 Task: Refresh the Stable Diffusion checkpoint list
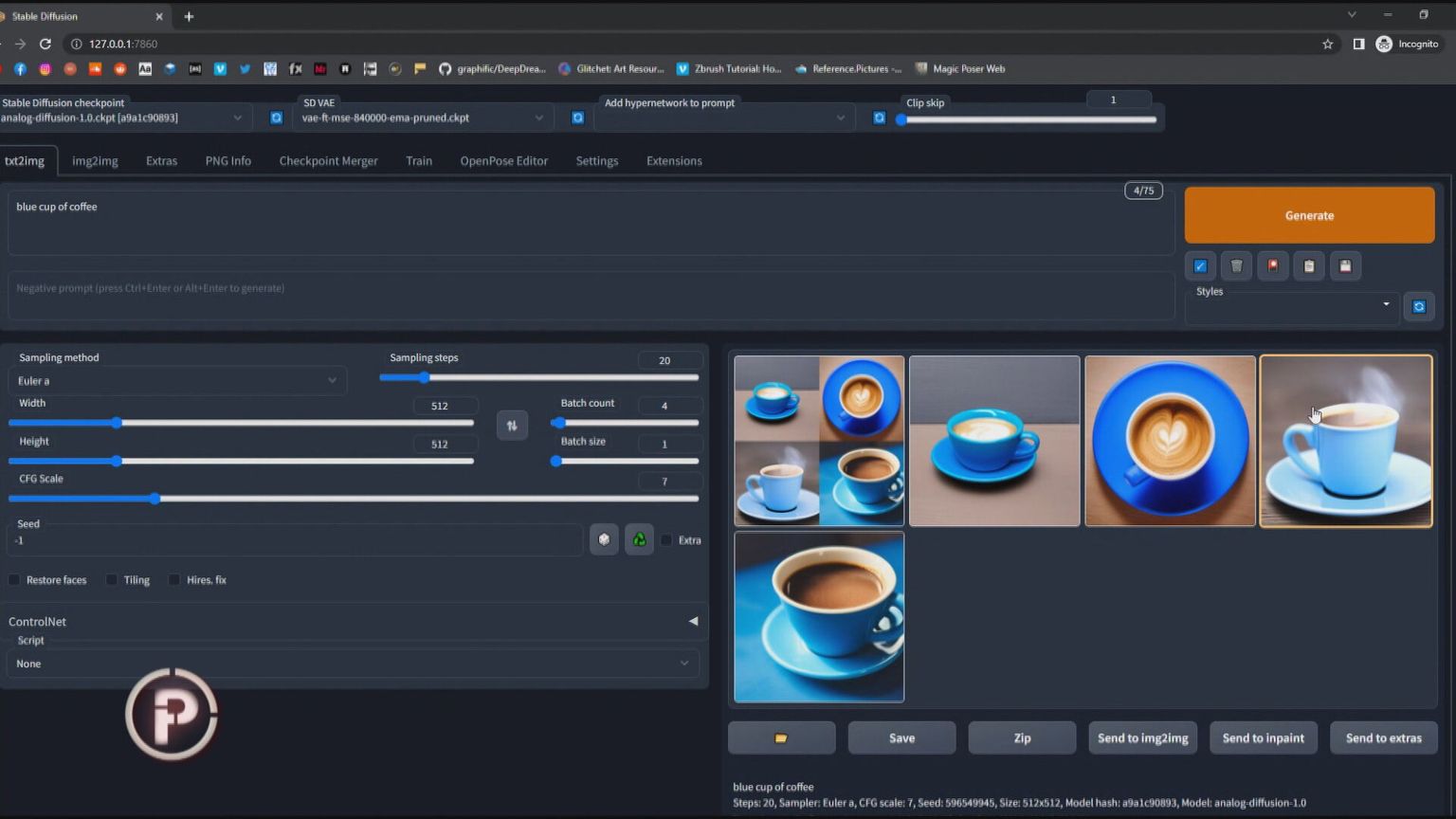[x=276, y=118]
